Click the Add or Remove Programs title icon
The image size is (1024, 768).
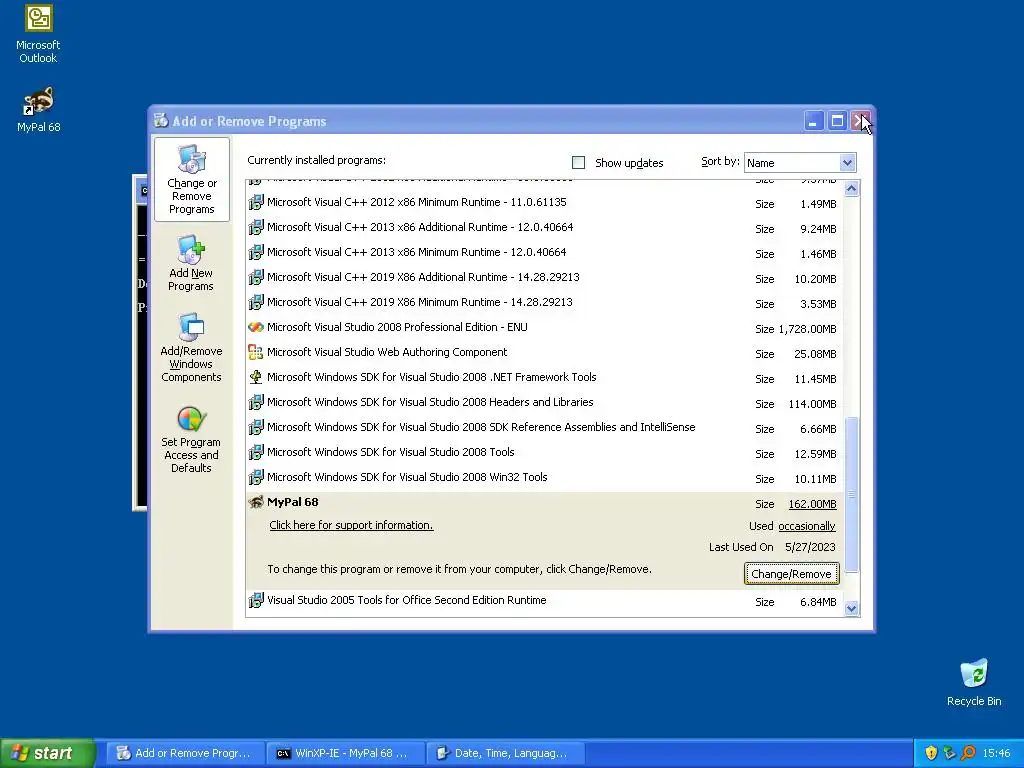pos(161,121)
